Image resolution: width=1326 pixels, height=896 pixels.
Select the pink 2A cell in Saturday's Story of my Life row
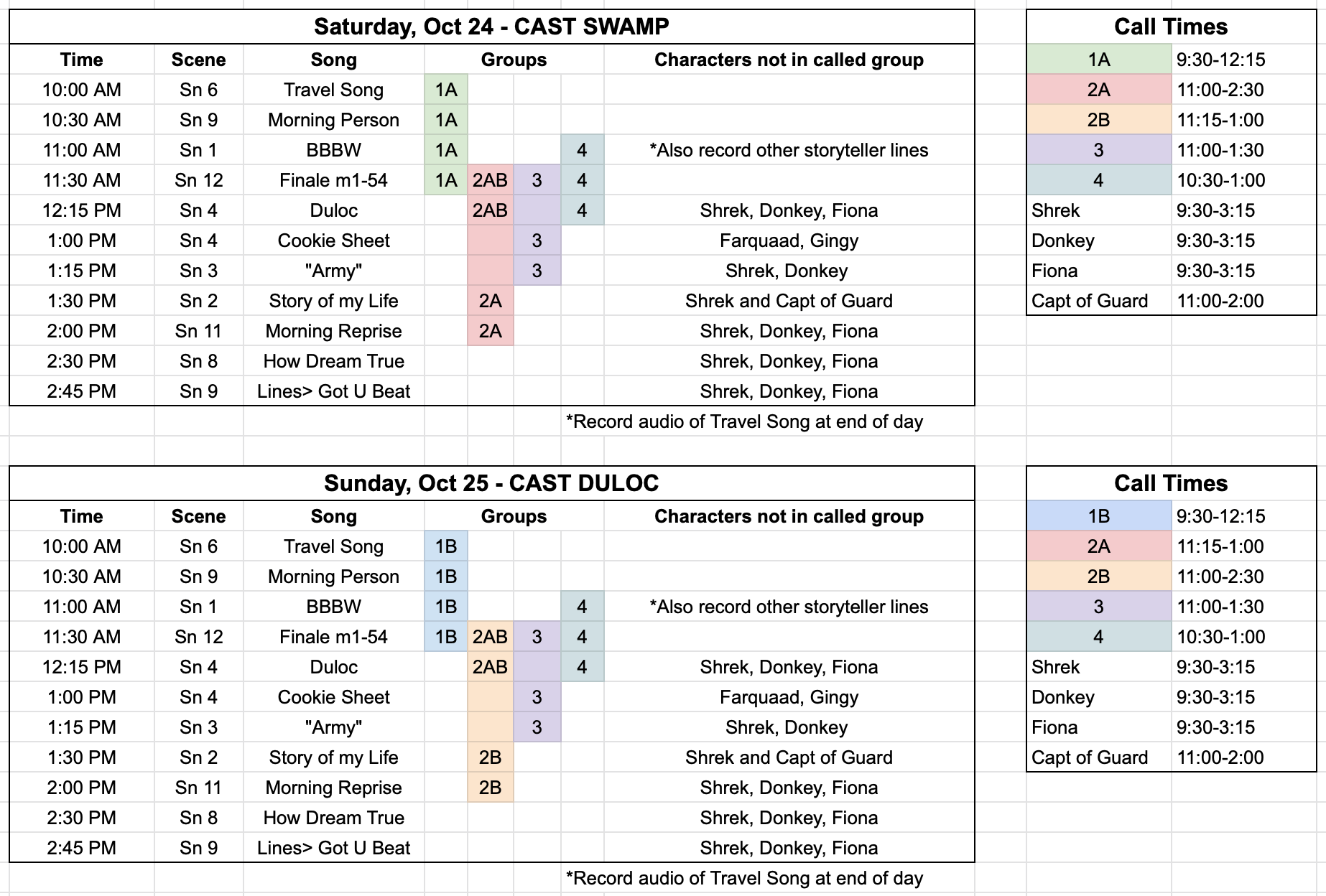click(x=490, y=301)
